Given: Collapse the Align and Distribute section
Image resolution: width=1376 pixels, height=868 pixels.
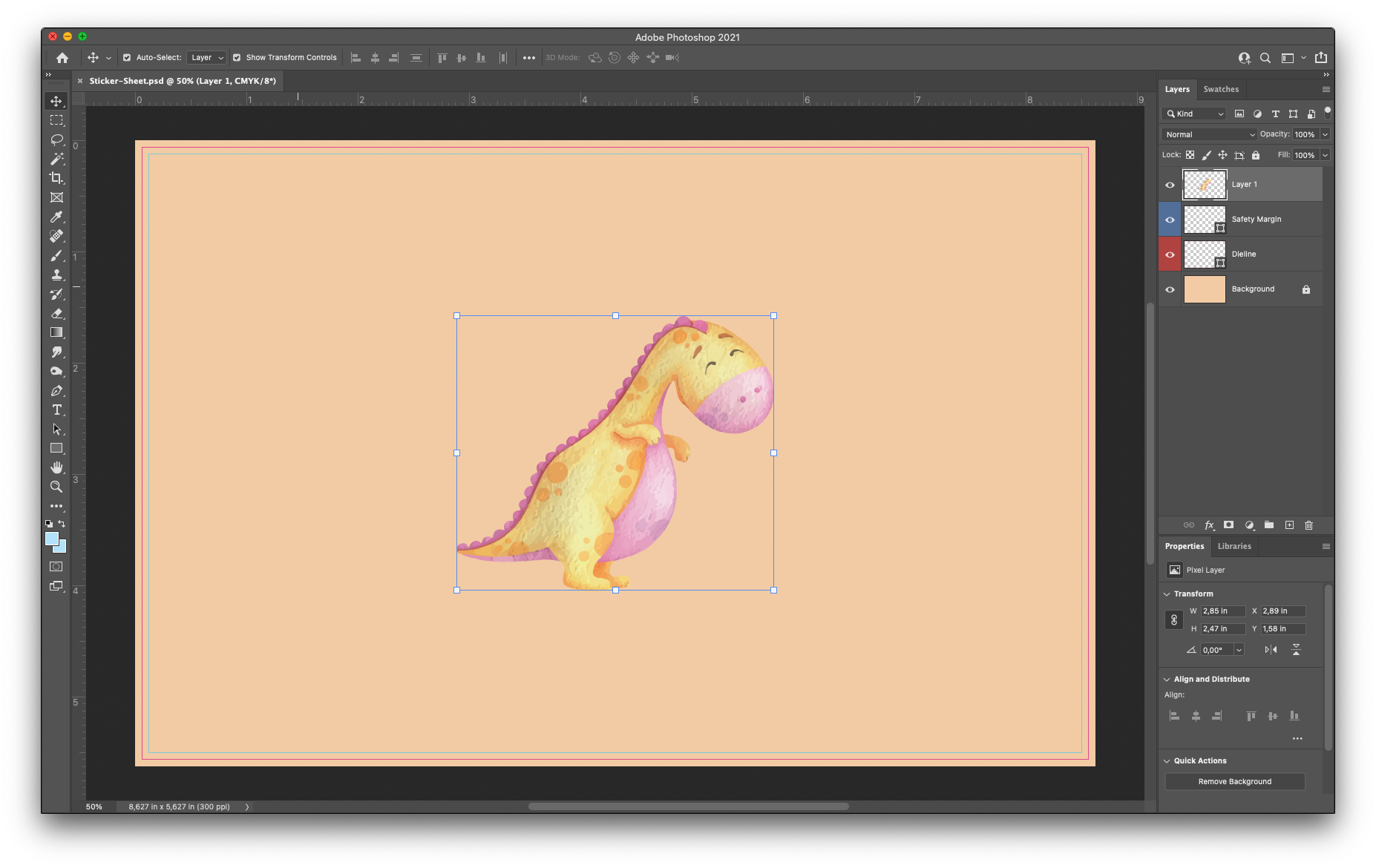Looking at the screenshot, I should click(x=1167, y=680).
